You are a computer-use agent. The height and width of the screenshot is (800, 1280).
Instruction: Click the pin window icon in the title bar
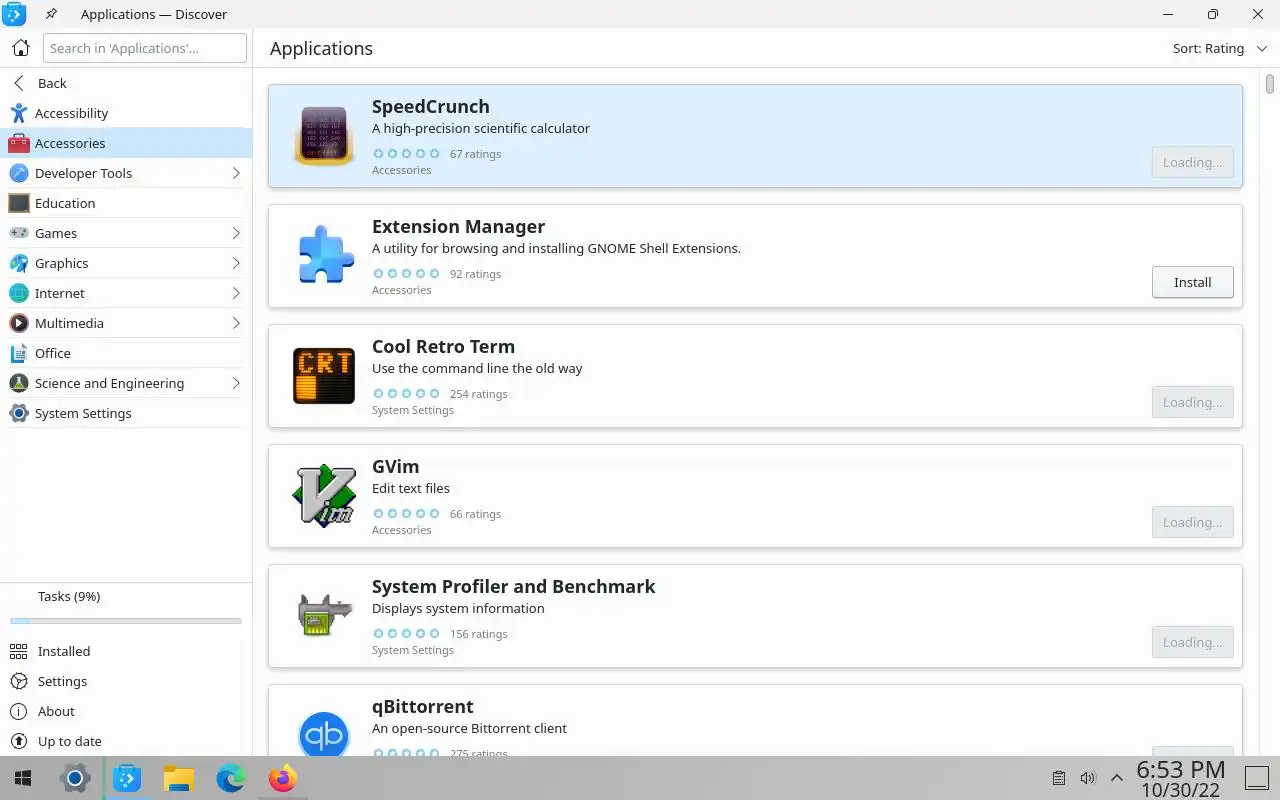tap(51, 14)
